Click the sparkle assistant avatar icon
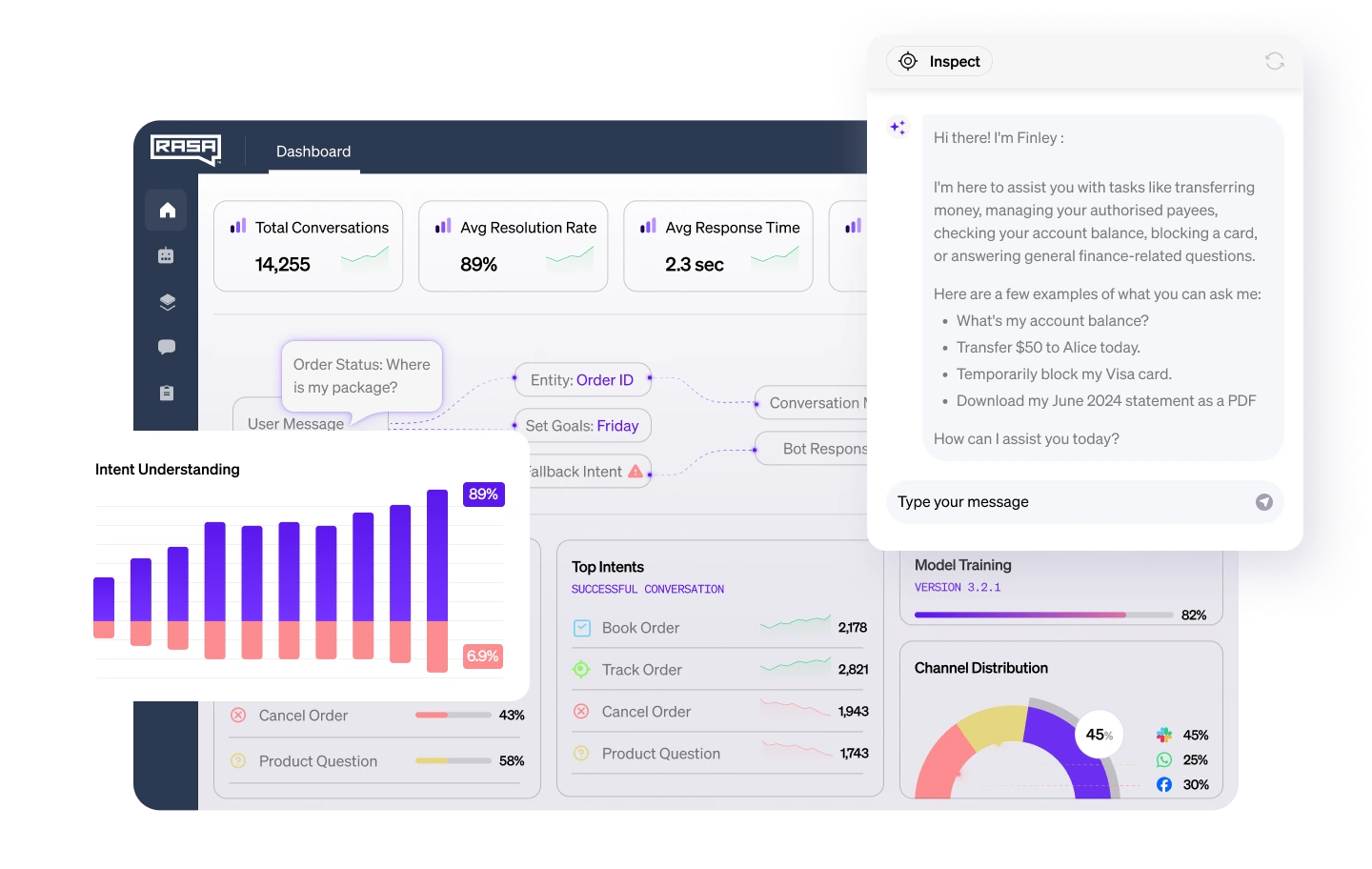The width and height of the screenshot is (1372, 869). 898,127
